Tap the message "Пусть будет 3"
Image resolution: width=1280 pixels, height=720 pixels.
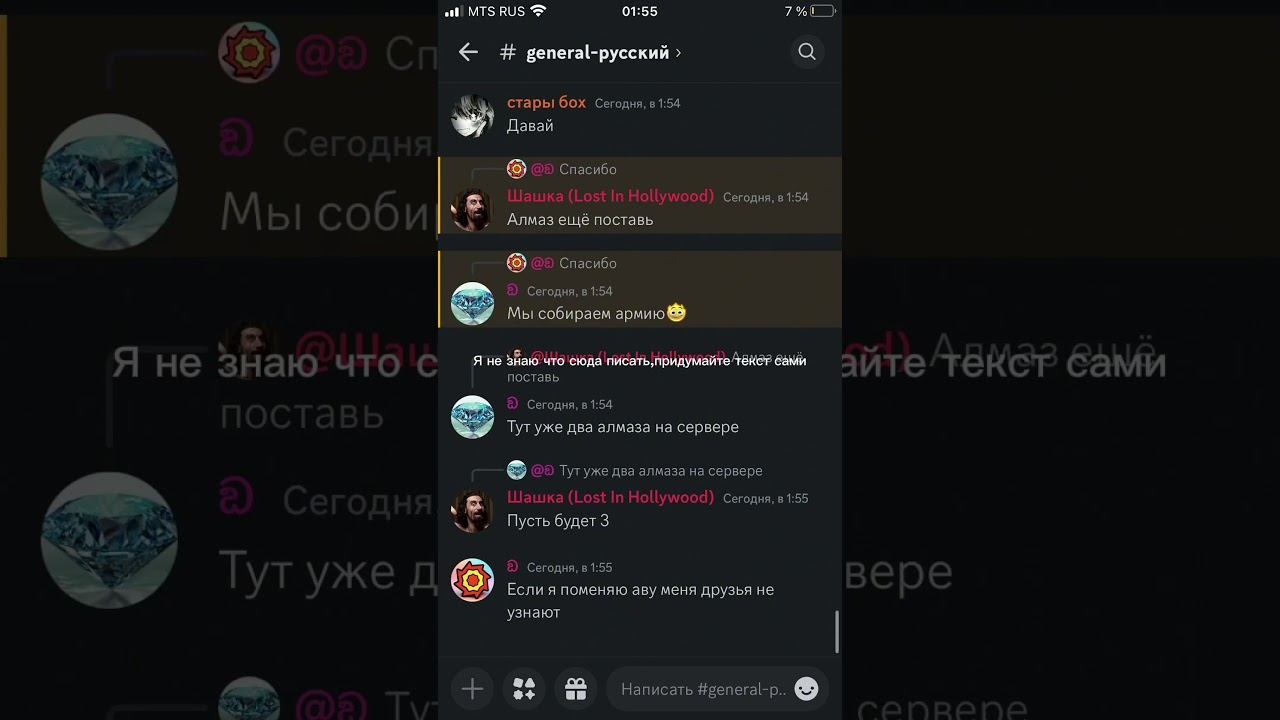(x=558, y=521)
